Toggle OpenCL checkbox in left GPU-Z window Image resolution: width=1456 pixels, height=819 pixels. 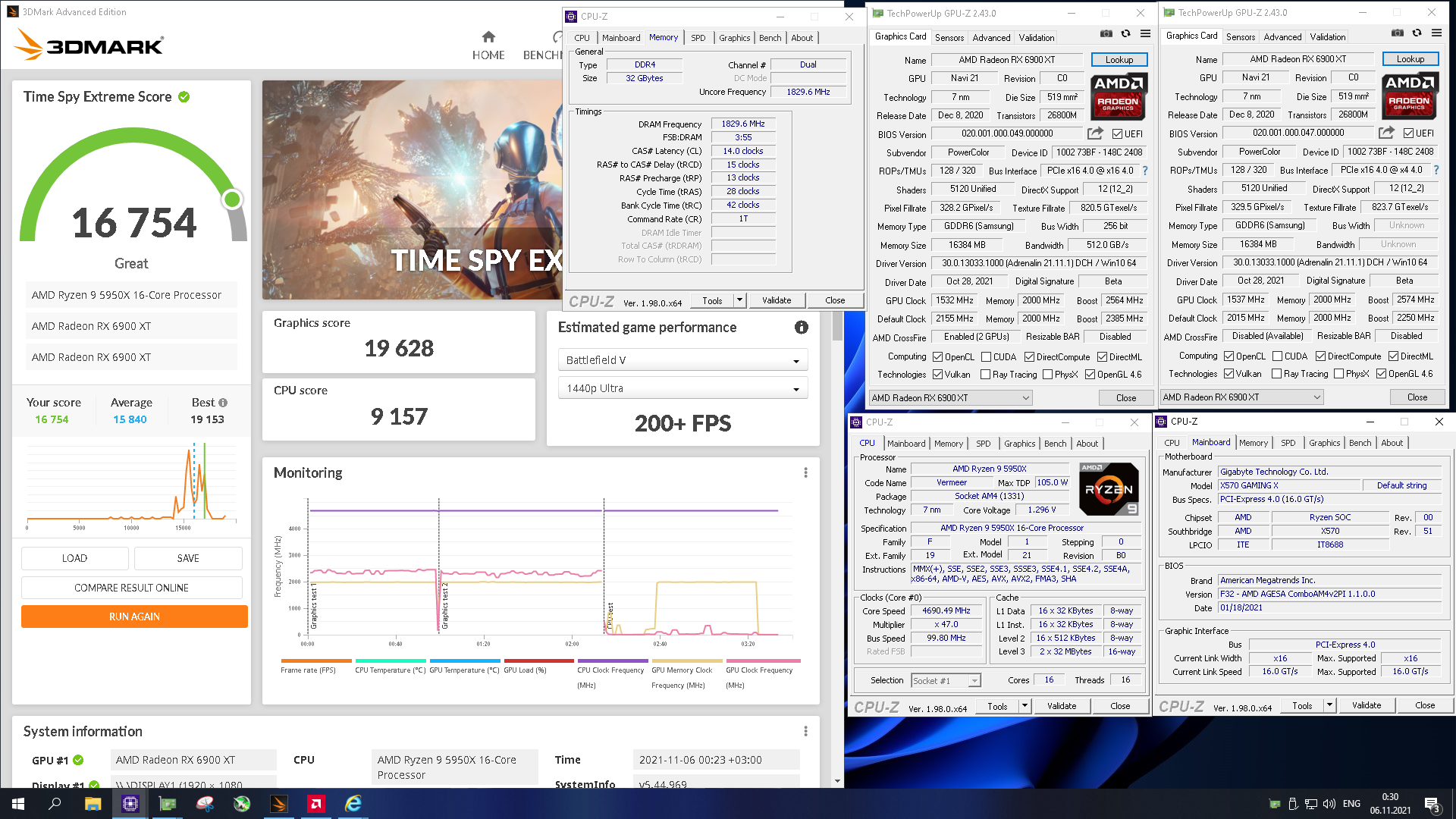point(938,357)
